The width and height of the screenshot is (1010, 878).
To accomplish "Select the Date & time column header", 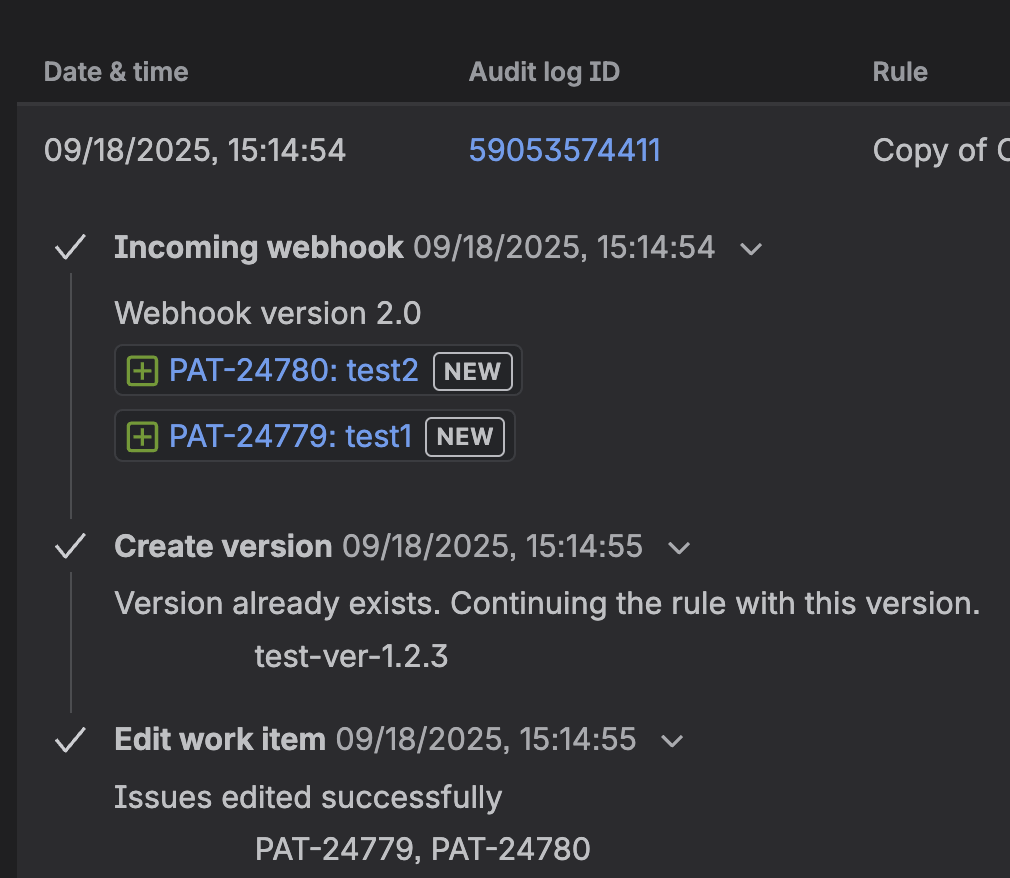I will click(x=116, y=72).
